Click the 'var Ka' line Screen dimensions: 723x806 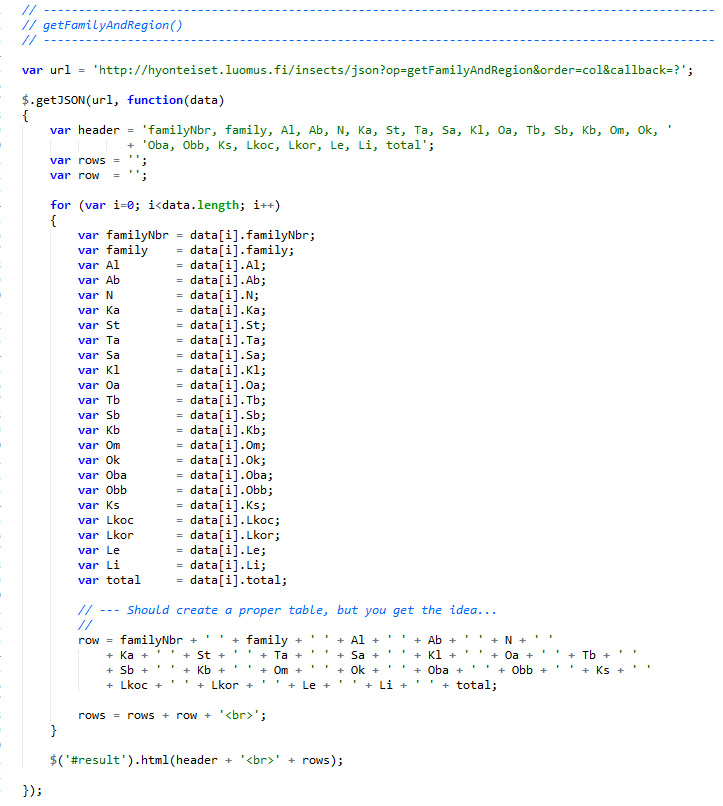click(172, 310)
